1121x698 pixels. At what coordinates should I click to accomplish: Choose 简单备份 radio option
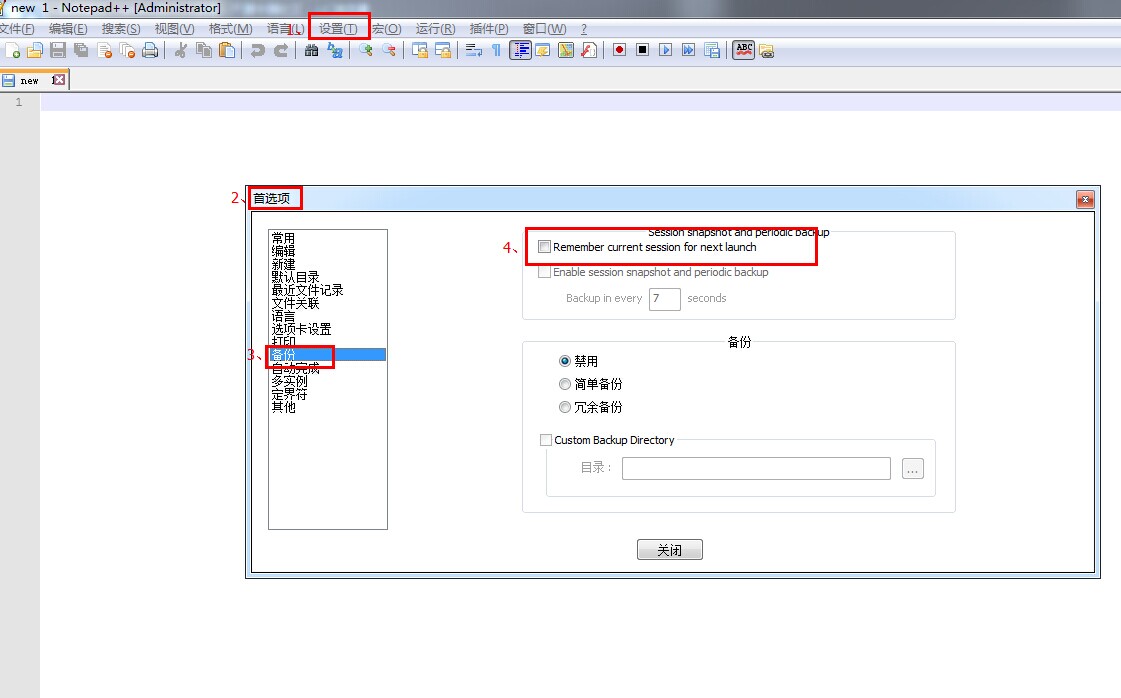point(565,384)
